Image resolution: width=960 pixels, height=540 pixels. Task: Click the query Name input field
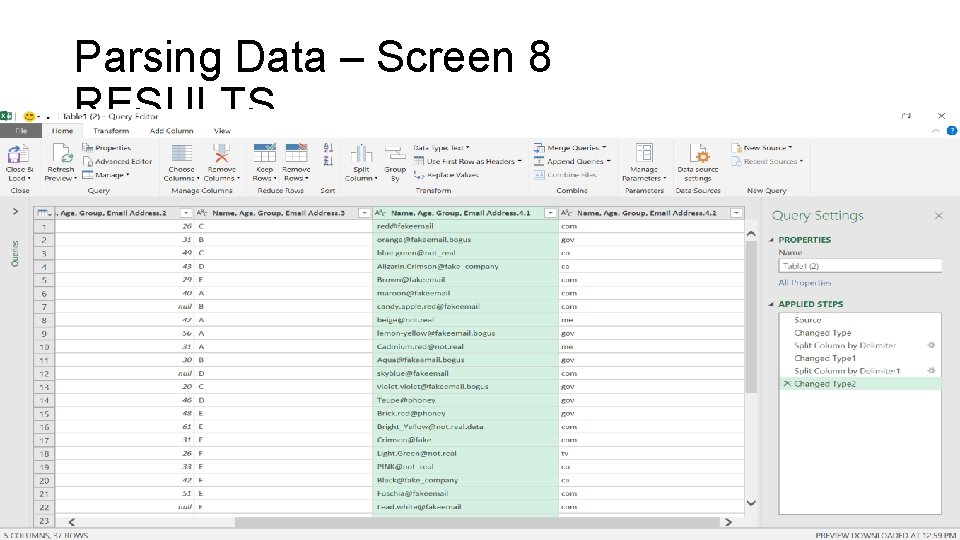(x=860, y=266)
